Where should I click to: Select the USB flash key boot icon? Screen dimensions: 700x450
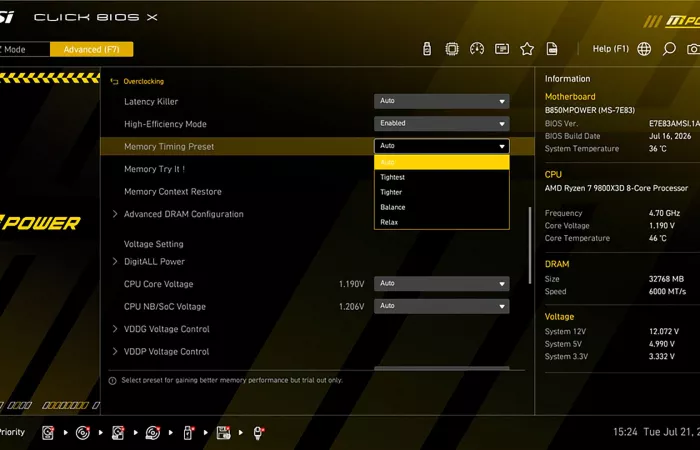(188, 433)
